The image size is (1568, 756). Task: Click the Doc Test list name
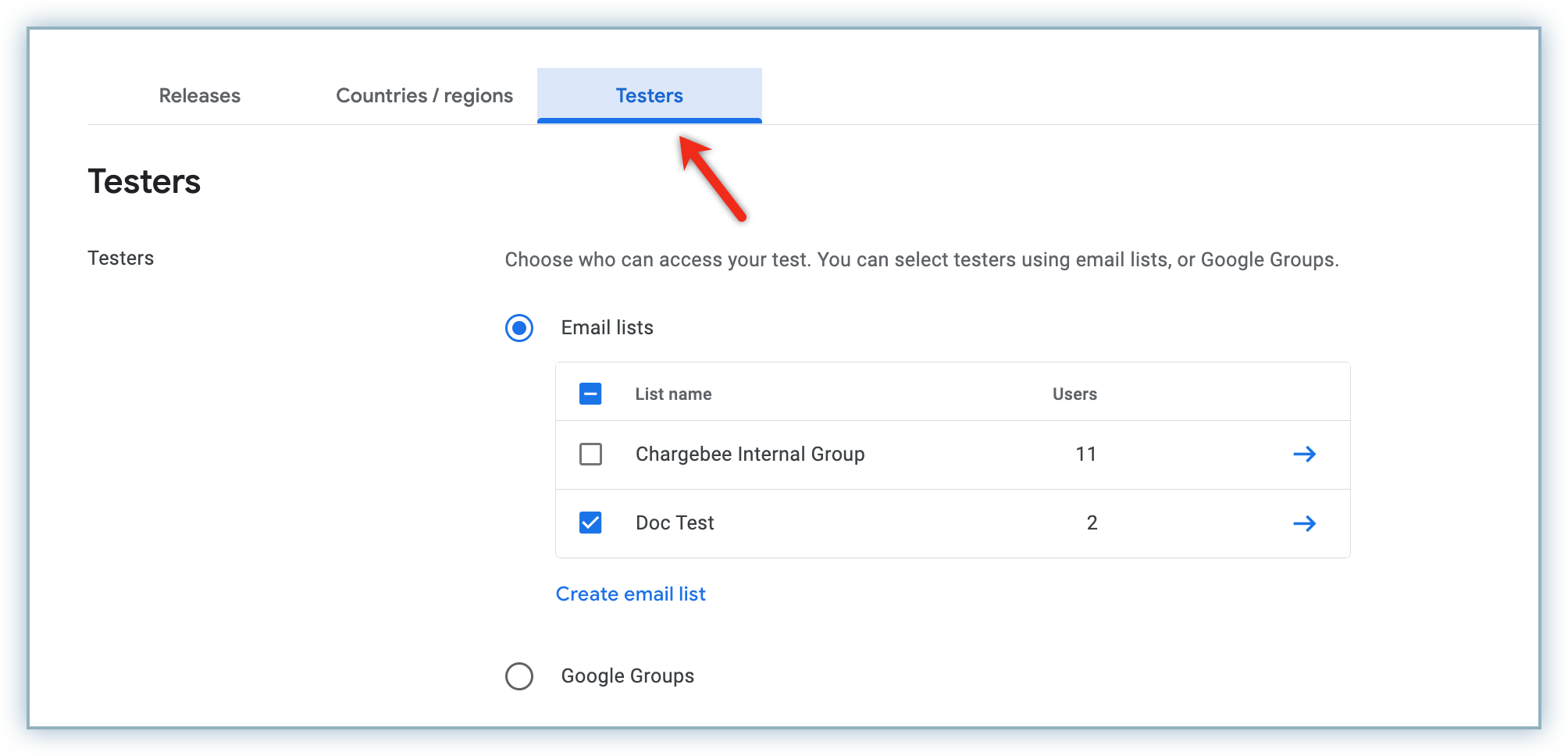click(675, 523)
